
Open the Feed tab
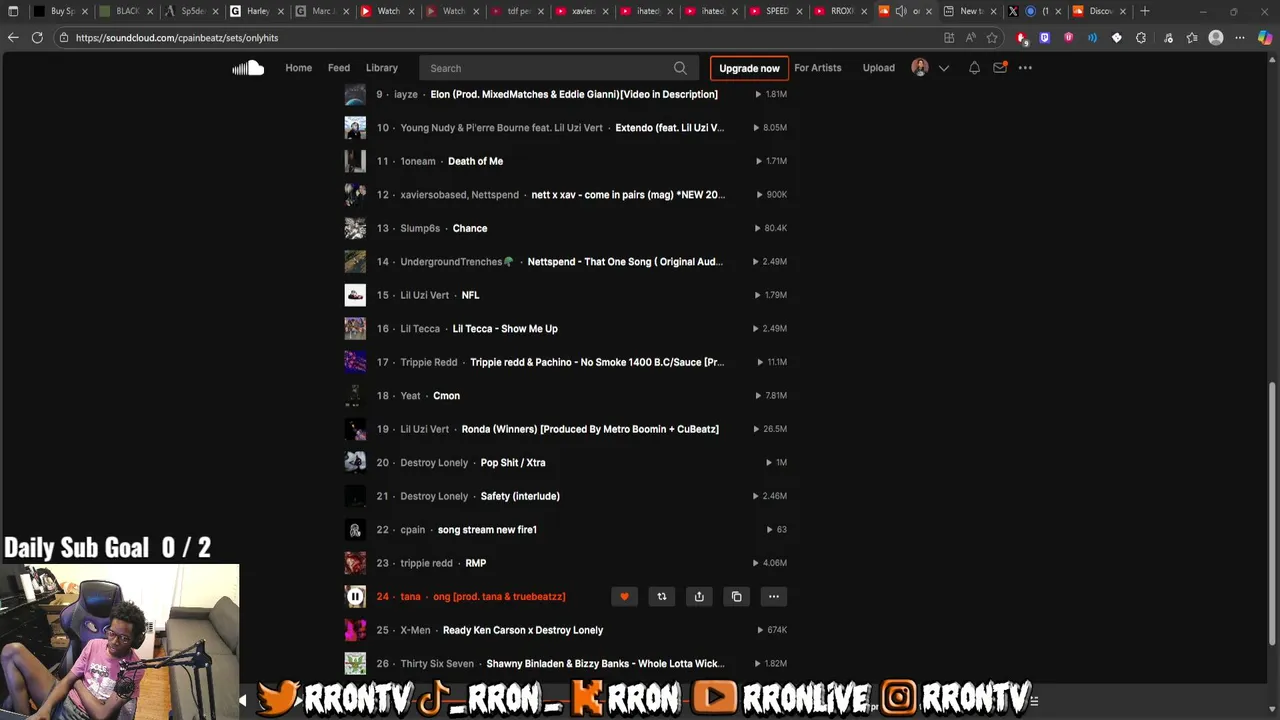point(339,68)
